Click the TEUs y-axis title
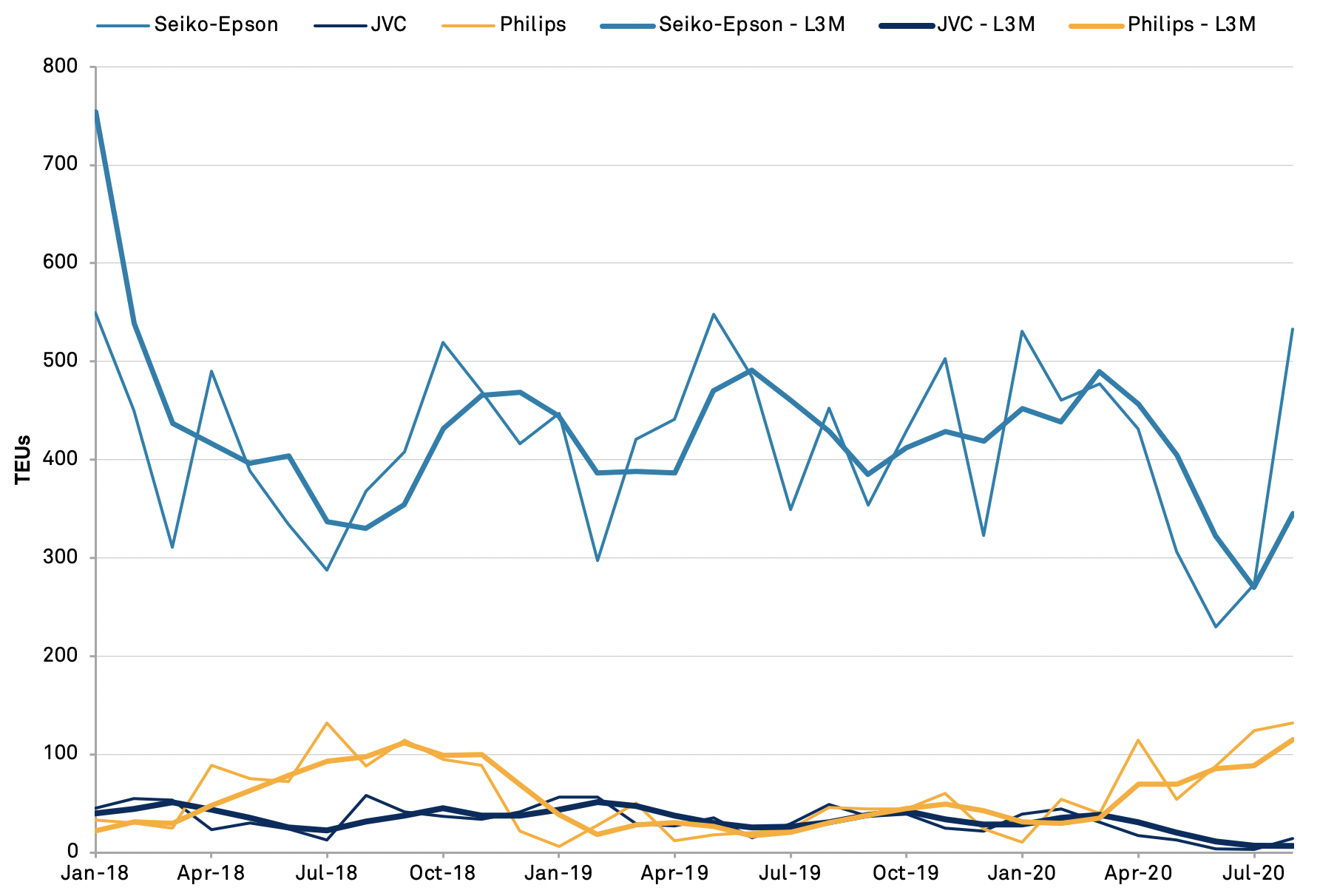This screenshot has height=896, width=1337. coord(24,459)
